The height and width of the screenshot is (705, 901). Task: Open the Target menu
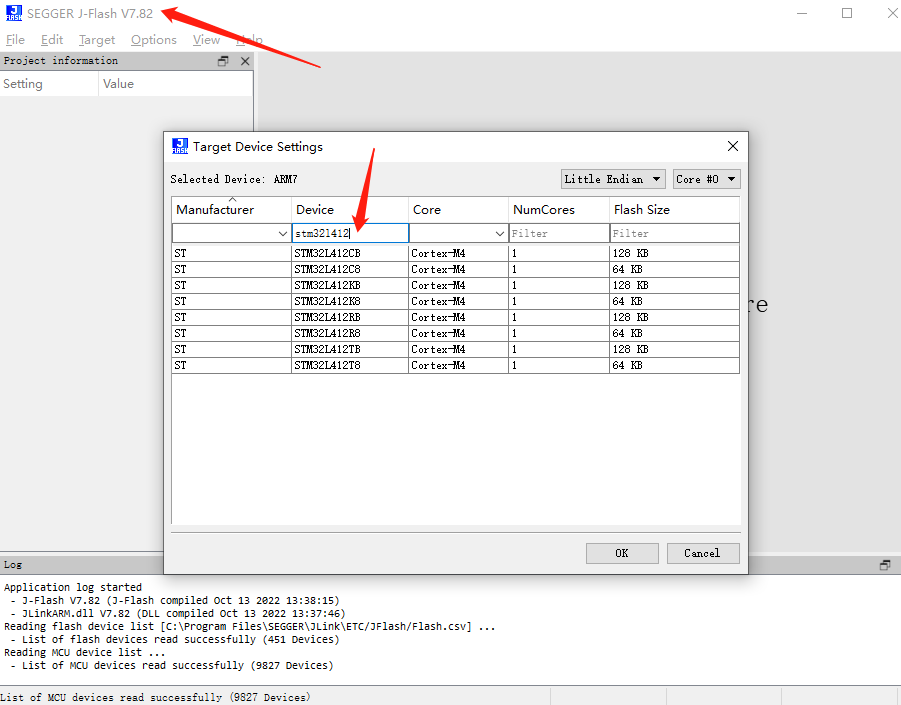click(97, 40)
